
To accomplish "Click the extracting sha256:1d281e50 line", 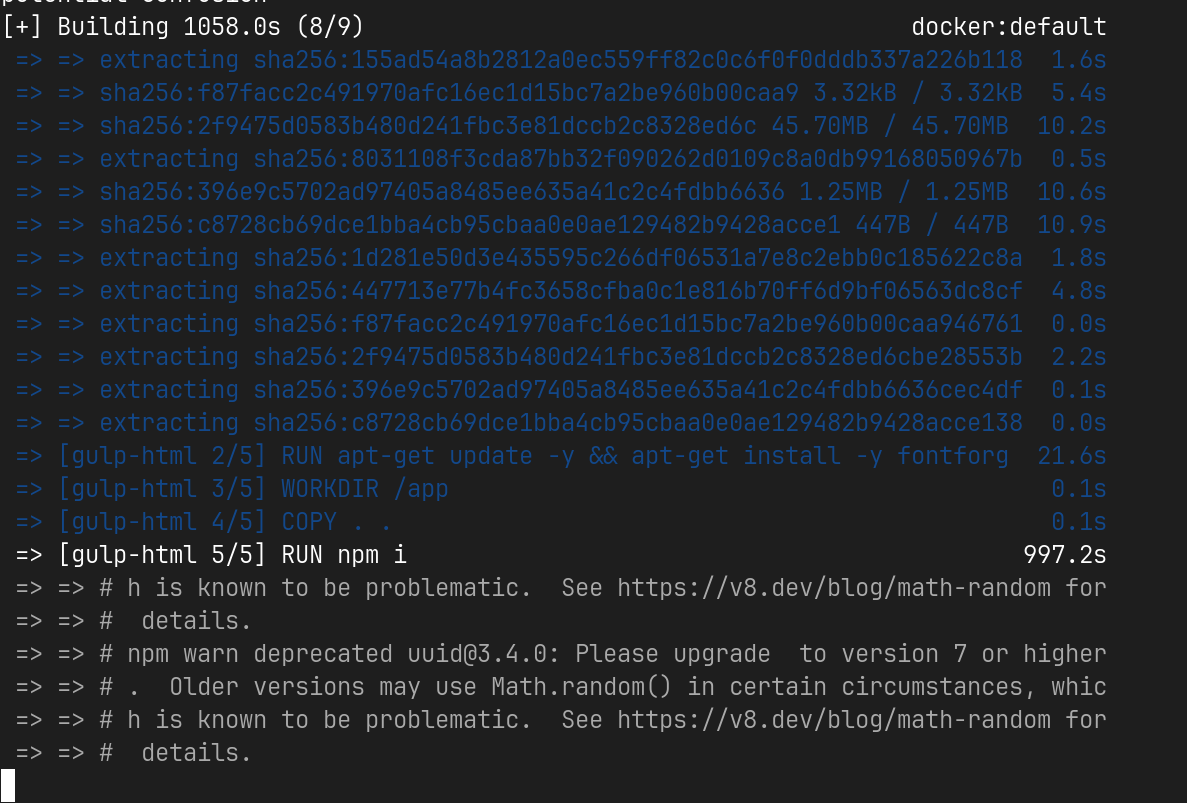I will pos(560,258).
